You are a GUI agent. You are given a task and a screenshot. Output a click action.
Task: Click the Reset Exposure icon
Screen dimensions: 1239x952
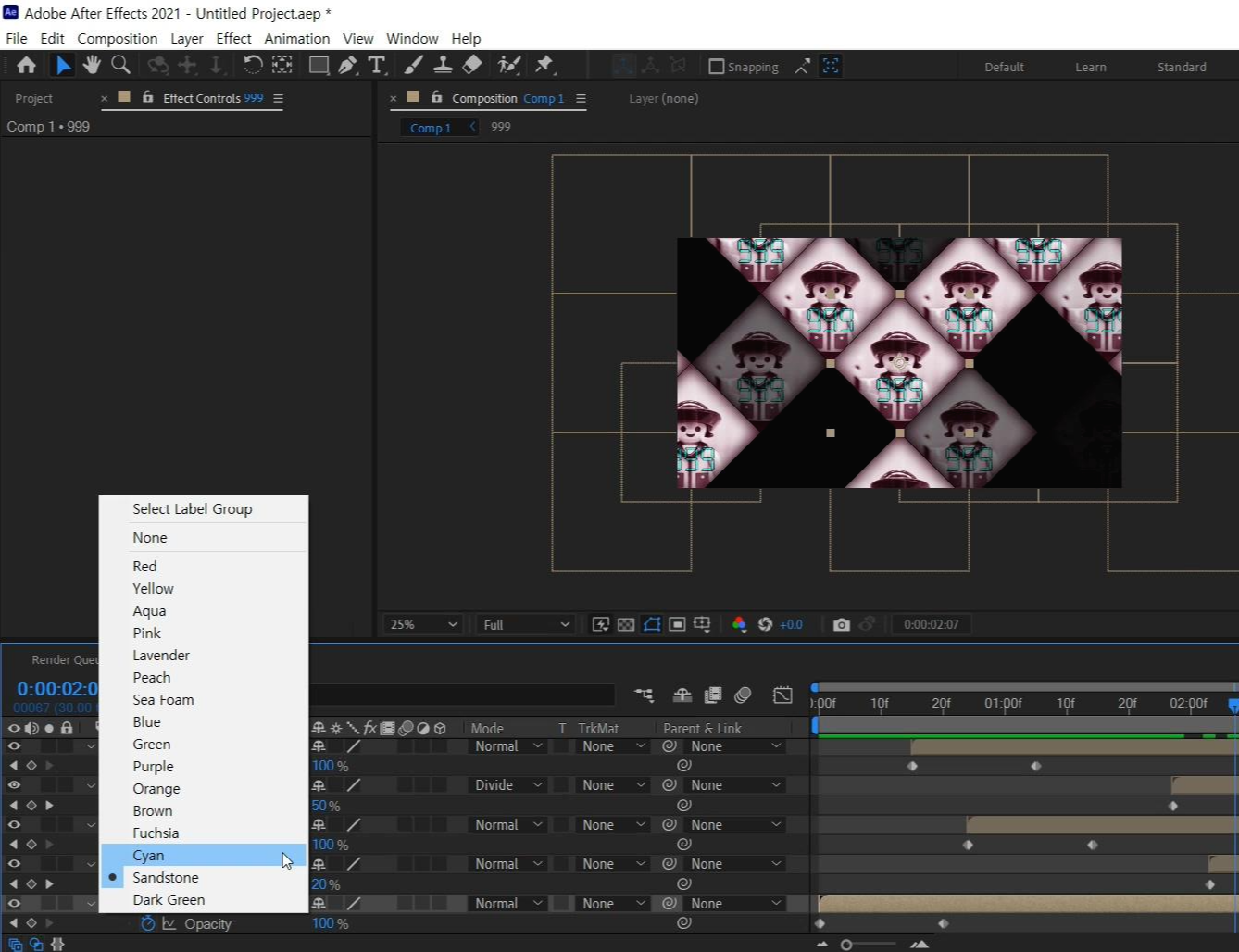pyautogui.click(x=765, y=624)
